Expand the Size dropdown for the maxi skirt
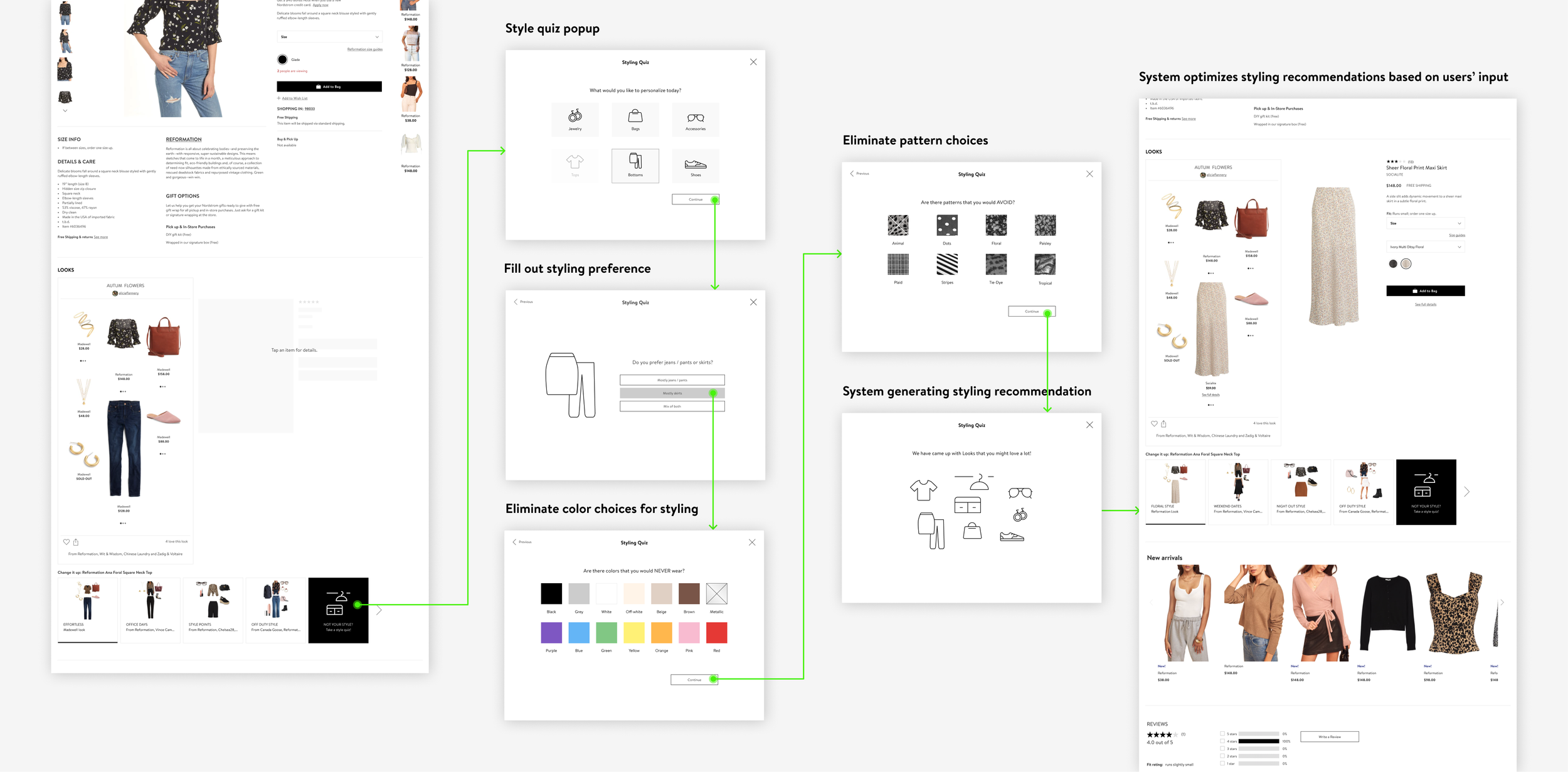The width and height of the screenshot is (1568, 772). pyautogui.click(x=1425, y=223)
